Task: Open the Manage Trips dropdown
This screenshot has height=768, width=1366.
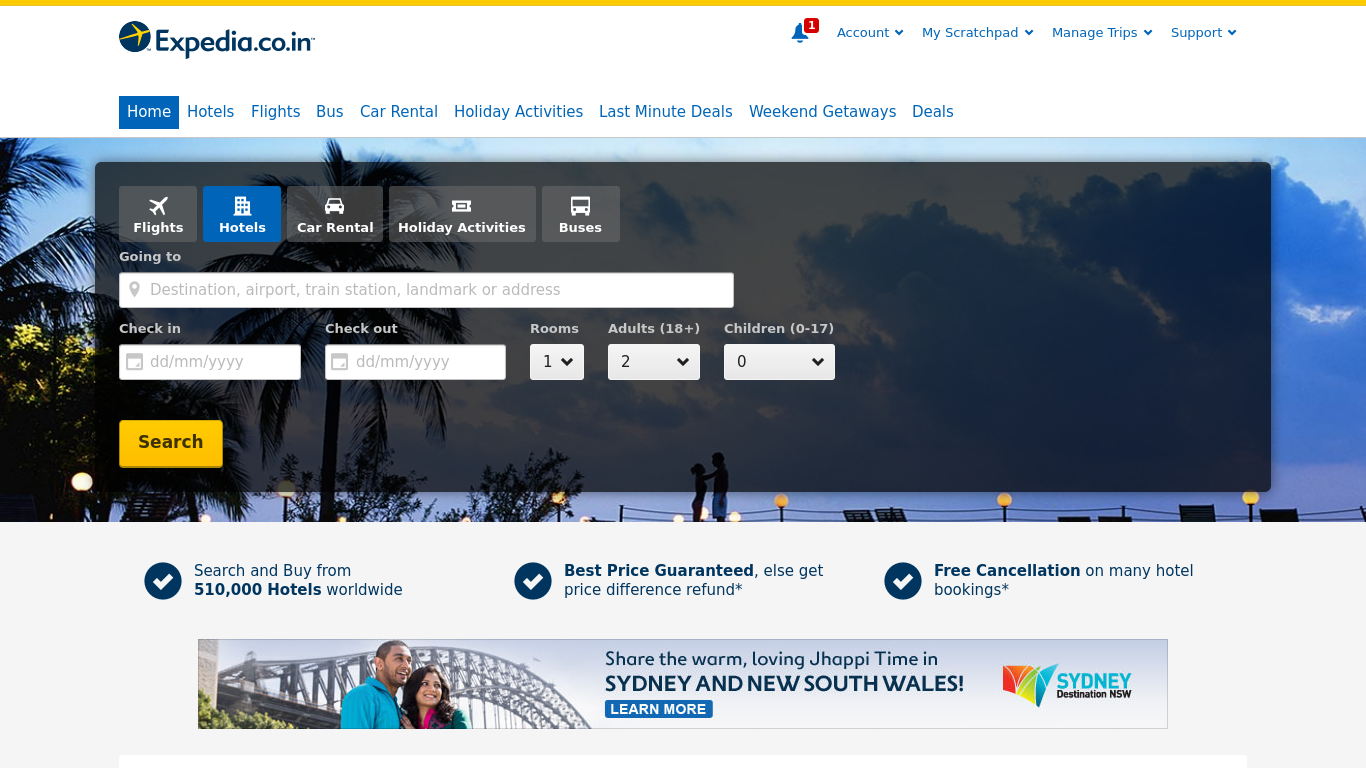Action: 1101,32
